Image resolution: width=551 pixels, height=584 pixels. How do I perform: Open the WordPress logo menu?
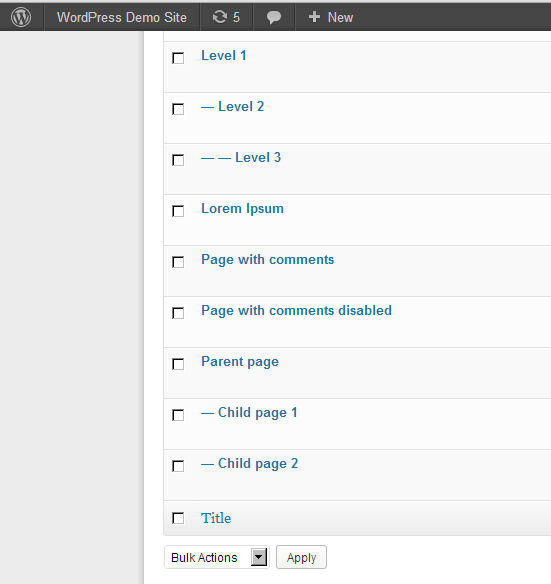[x=21, y=17]
